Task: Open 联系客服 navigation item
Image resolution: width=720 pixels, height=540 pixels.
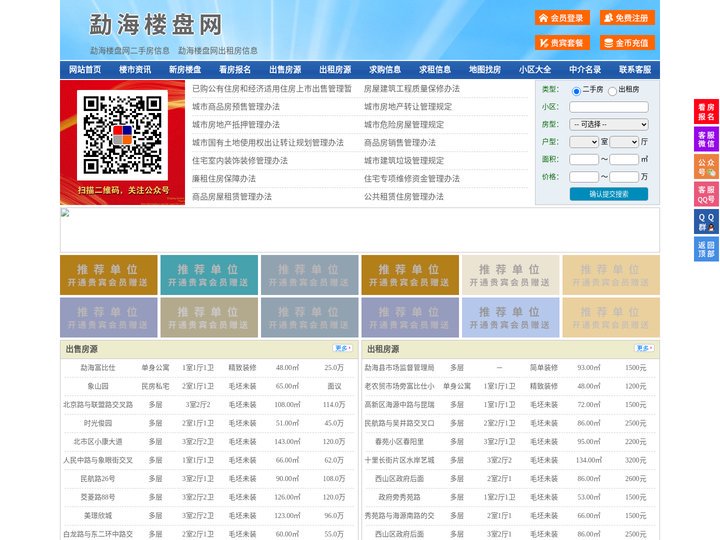Action: coord(635,70)
